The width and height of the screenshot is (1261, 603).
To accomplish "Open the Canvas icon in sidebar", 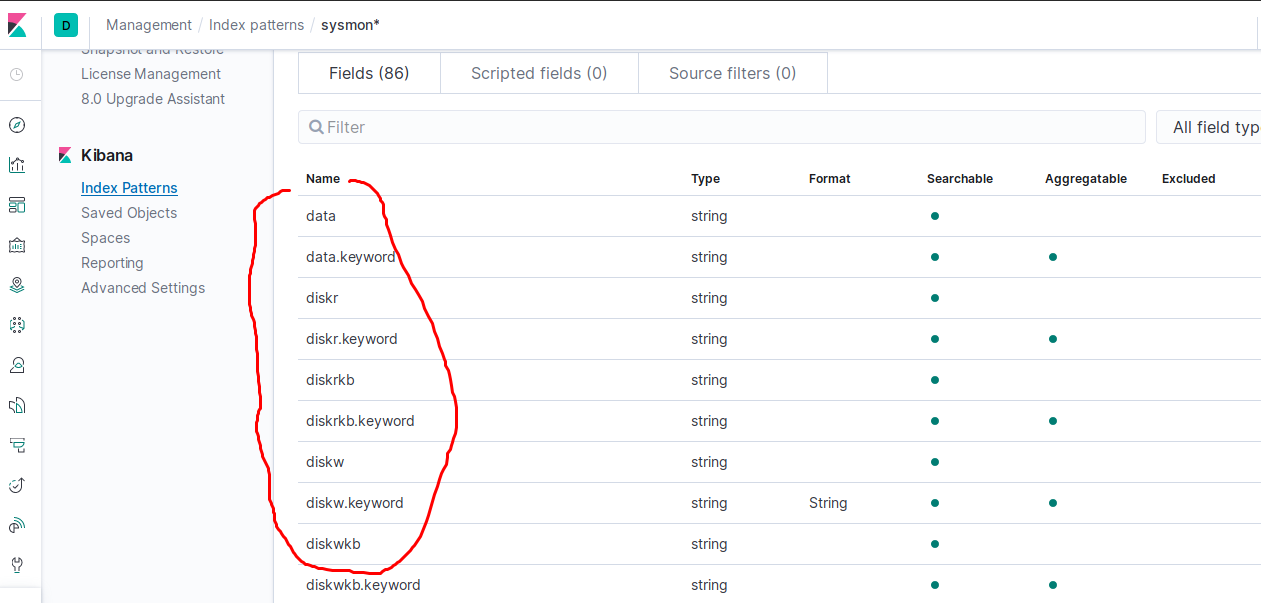I will [17, 245].
